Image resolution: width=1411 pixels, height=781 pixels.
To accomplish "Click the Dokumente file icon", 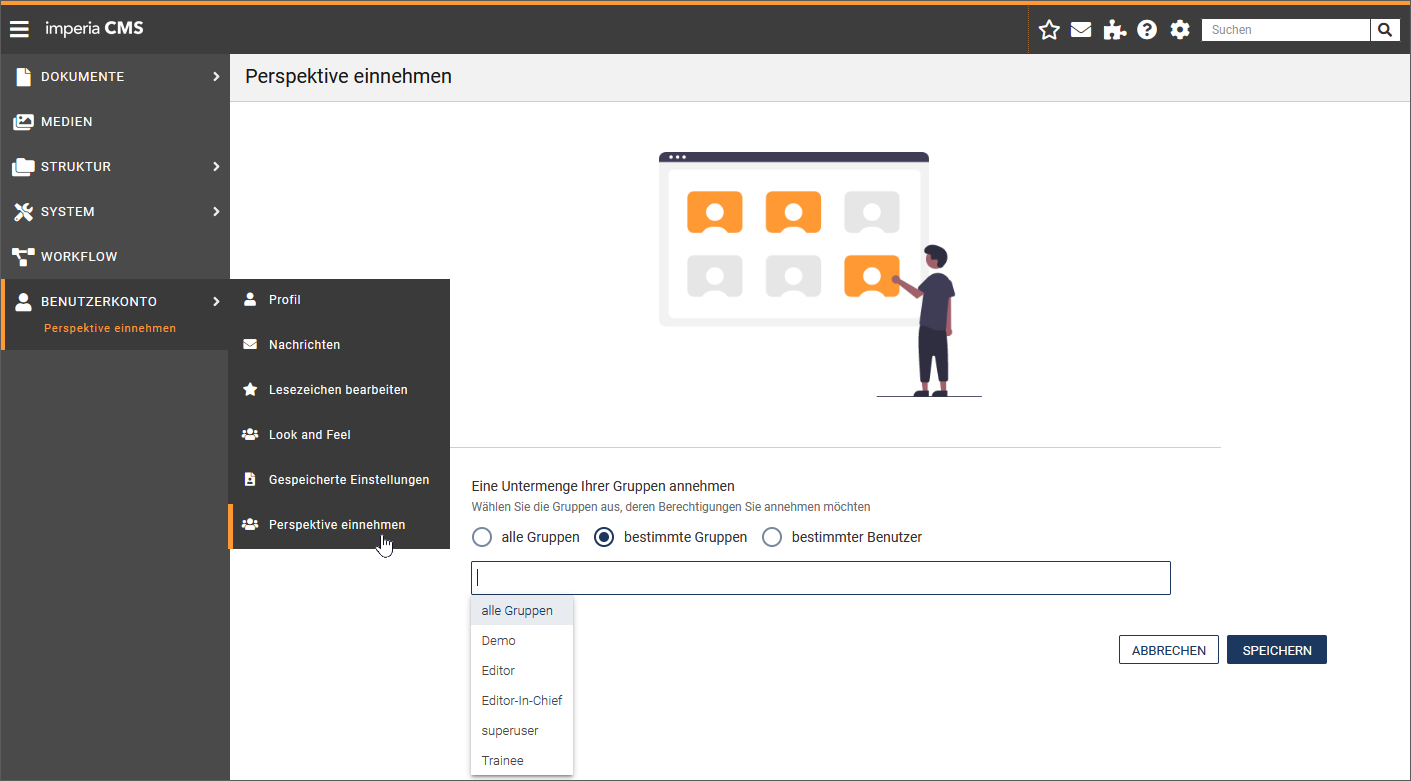I will click(x=23, y=77).
